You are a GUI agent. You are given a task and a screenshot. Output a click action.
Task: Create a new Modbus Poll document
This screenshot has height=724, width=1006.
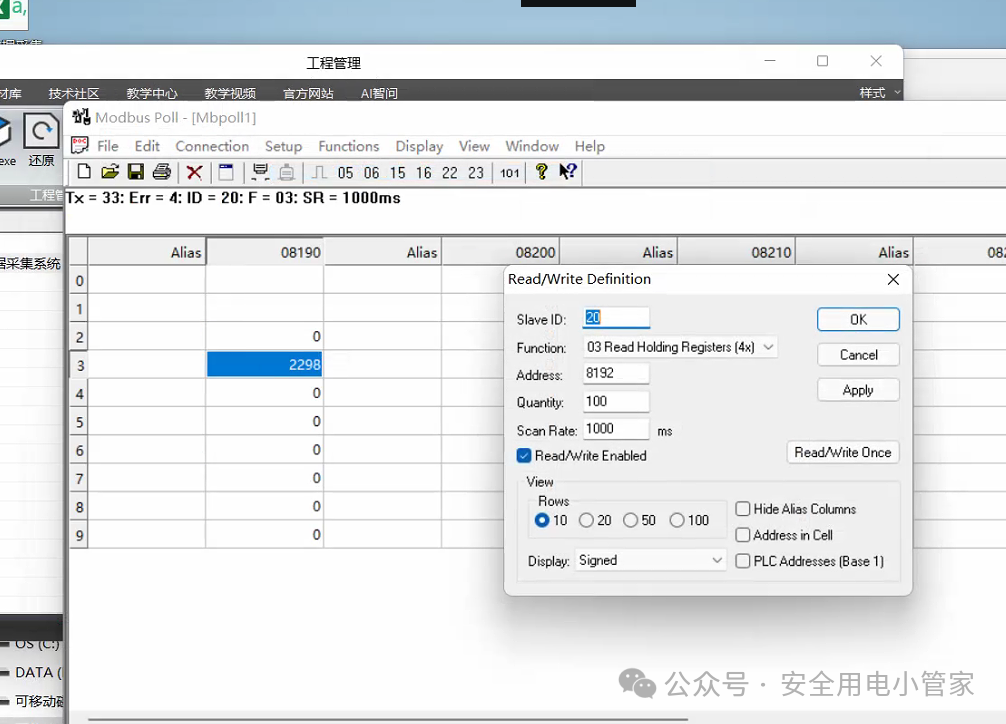point(84,172)
